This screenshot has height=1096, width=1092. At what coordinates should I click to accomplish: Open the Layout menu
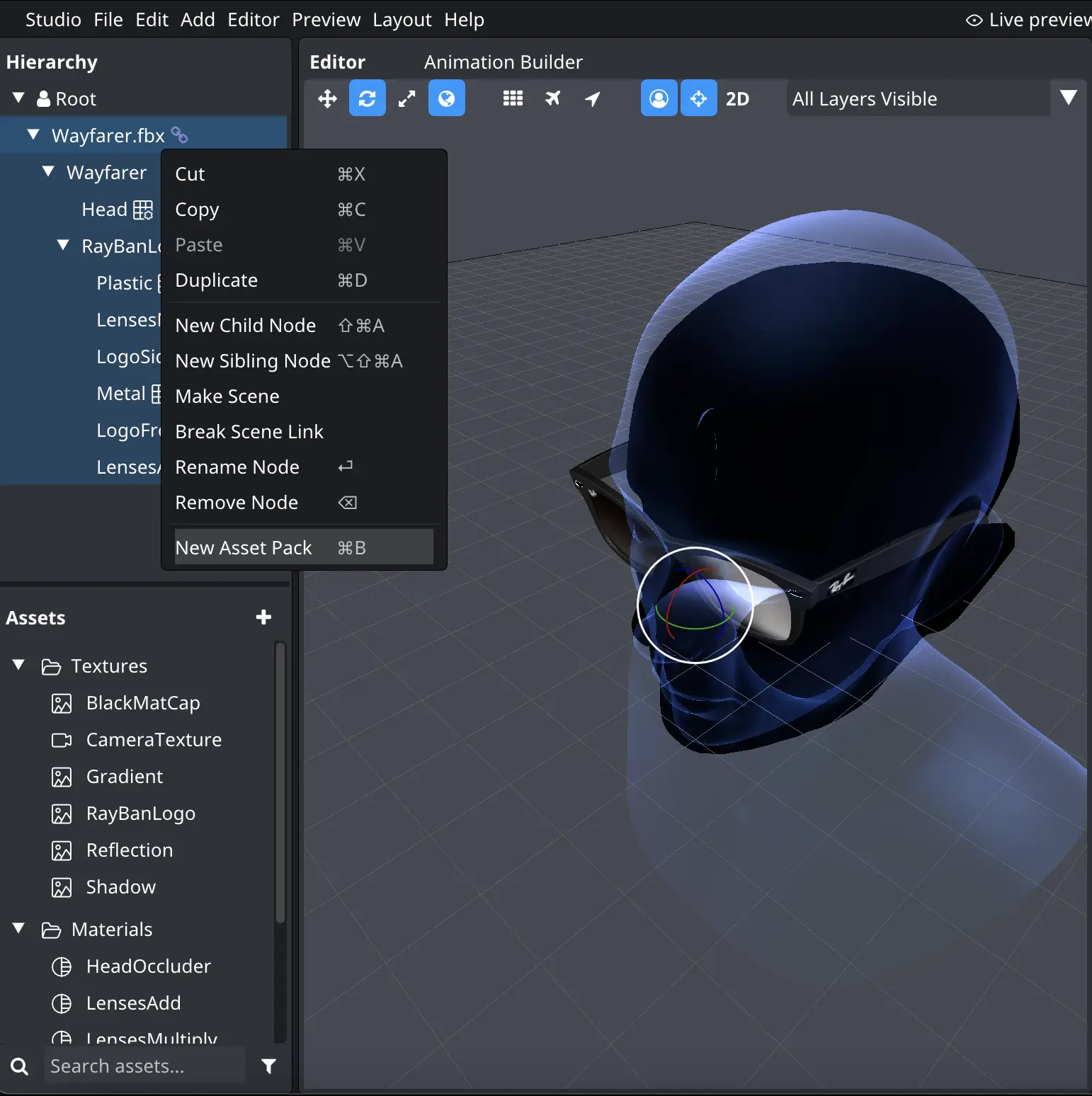[402, 20]
